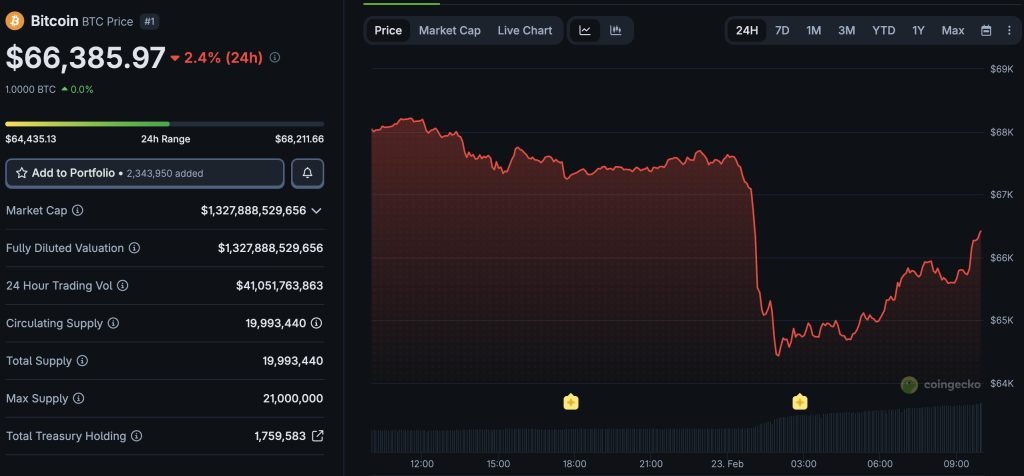
Task: Open the calendar date range picker
Action: 986,31
